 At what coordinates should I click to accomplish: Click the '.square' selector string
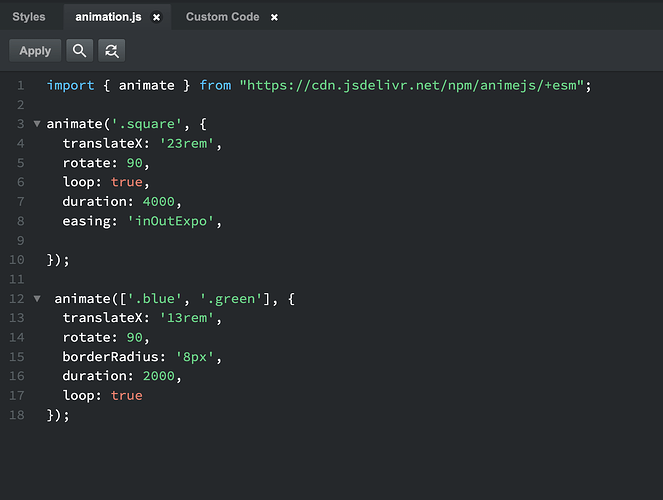pos(146,124)
